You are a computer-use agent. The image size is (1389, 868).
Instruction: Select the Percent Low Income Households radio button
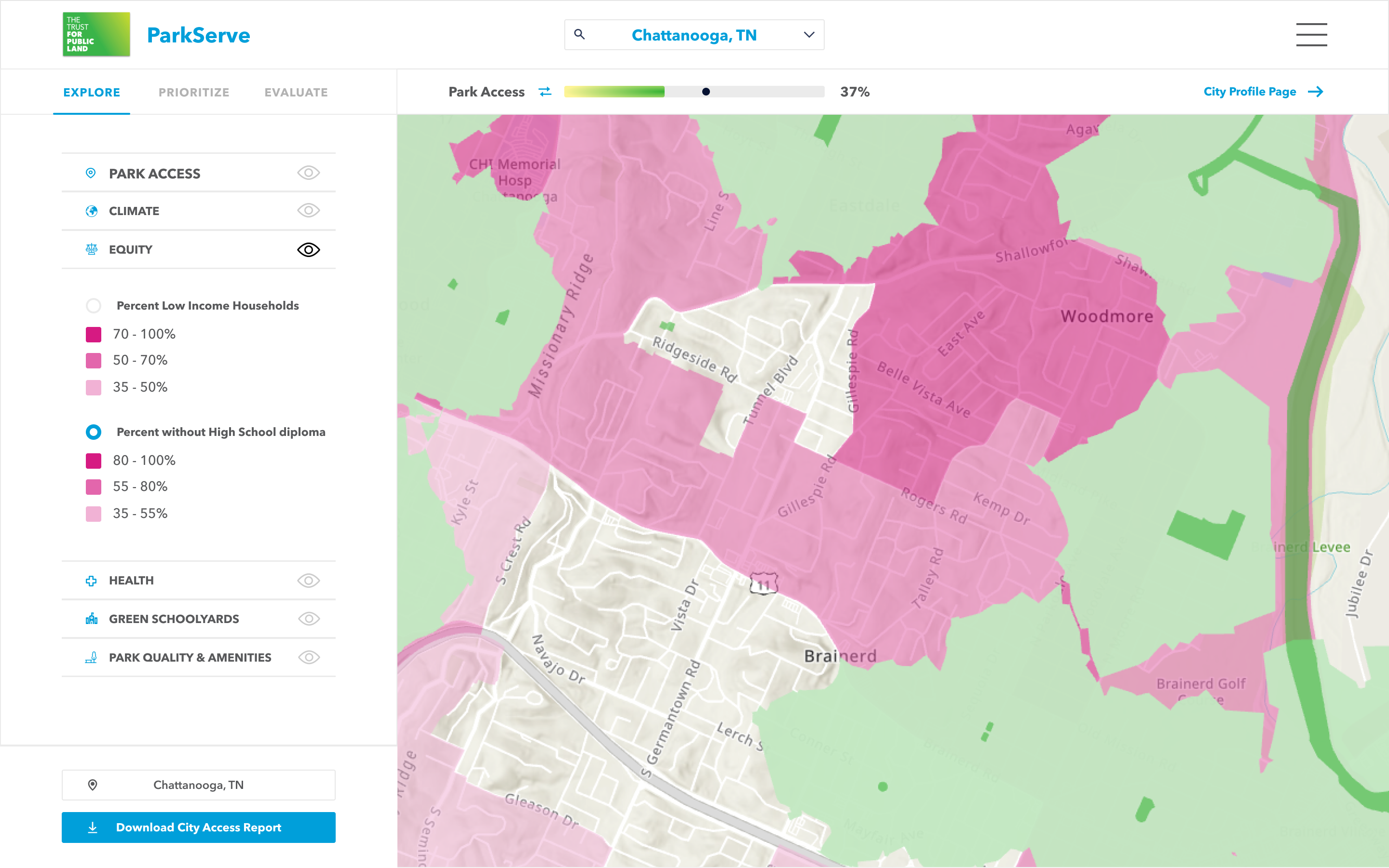94,305
